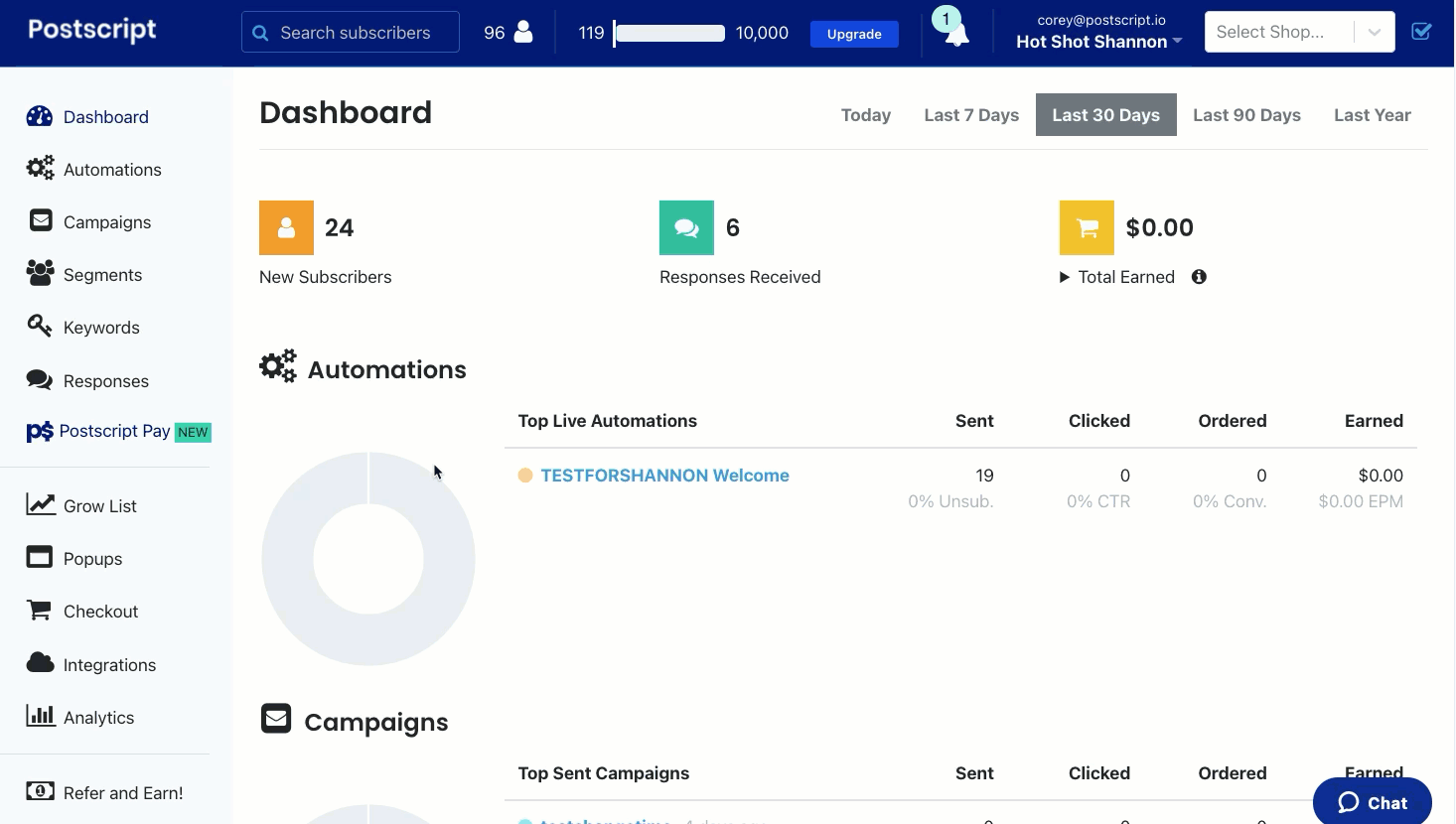
Task: Open the Chat widget
Action: (1373, 802)
